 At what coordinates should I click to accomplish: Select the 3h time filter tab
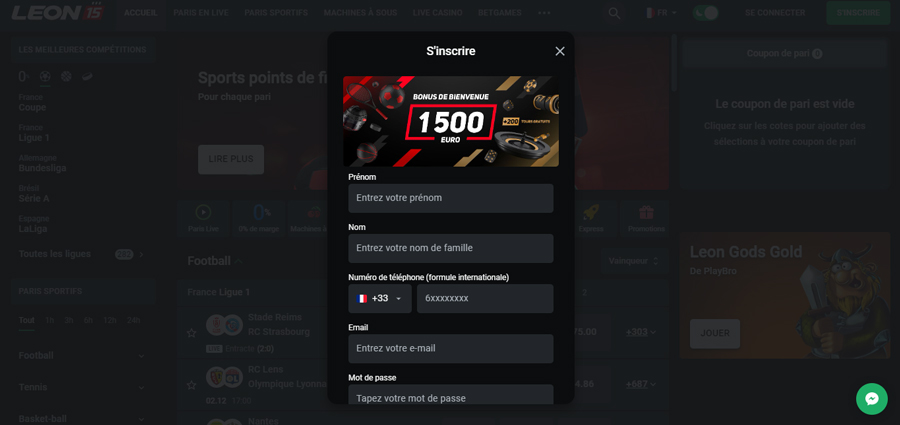[x=69, y=320]
